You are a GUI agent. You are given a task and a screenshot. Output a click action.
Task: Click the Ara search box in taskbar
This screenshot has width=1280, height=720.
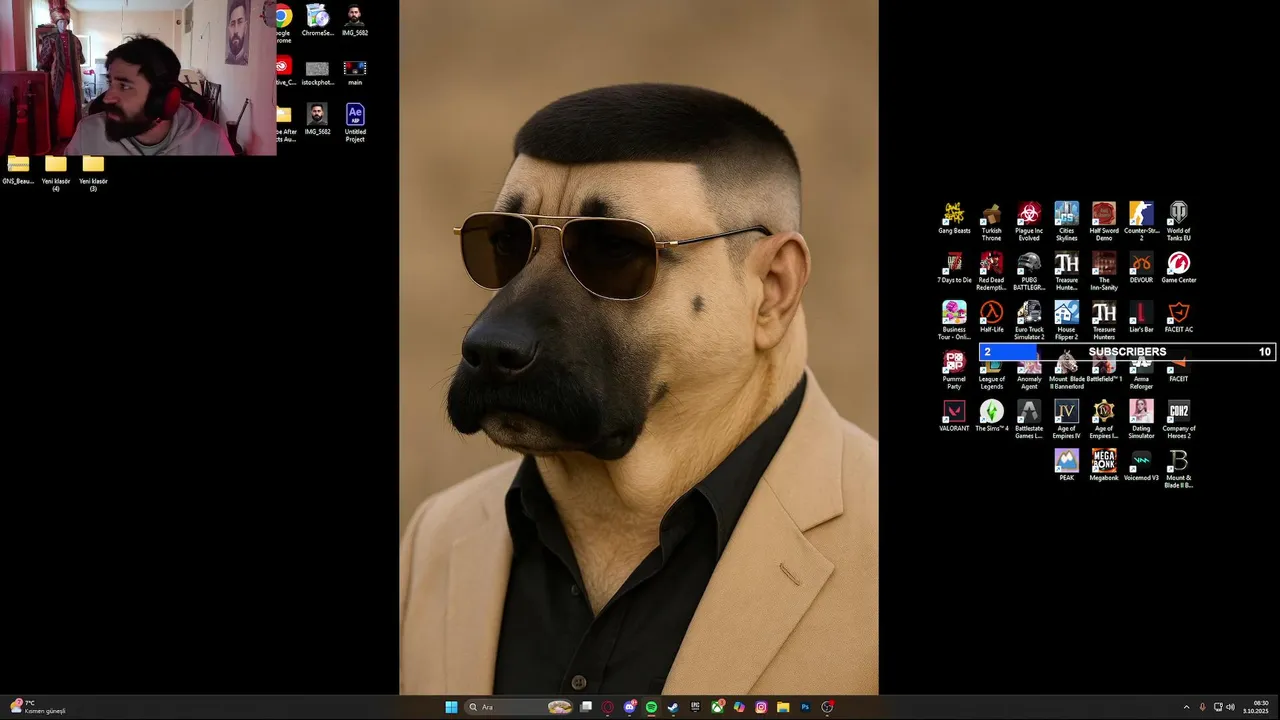520,707
